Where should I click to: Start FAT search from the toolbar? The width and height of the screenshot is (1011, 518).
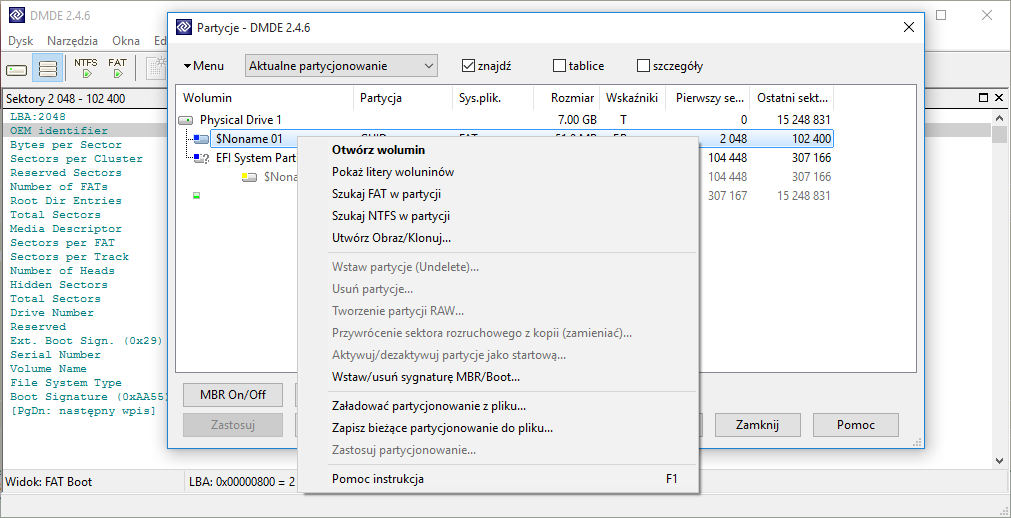[117, 68]
